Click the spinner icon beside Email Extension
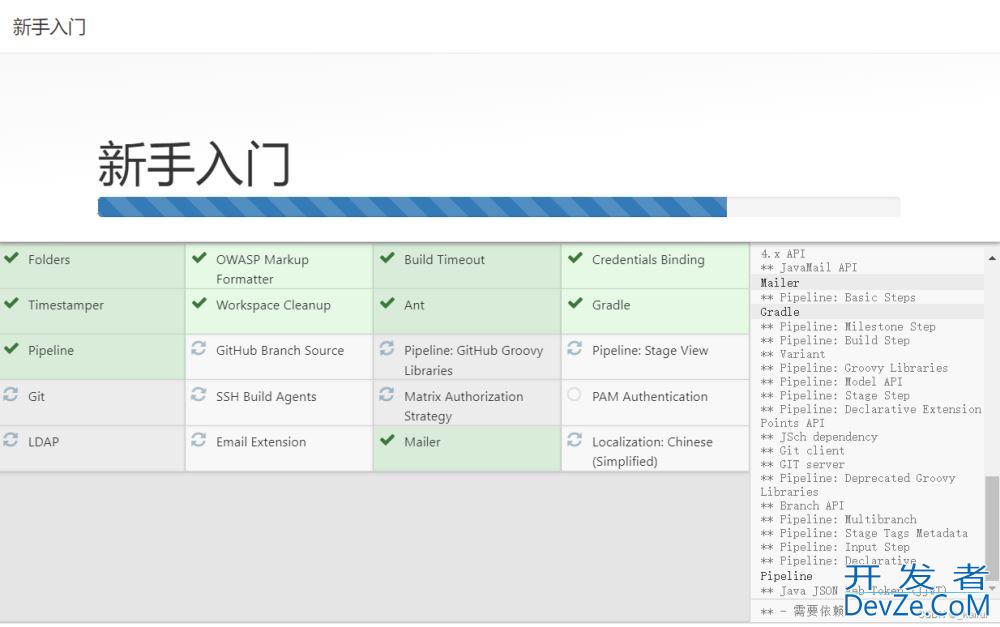This screenshot has height=627, width=1000. pyautogui.click(x=198, y=439)
